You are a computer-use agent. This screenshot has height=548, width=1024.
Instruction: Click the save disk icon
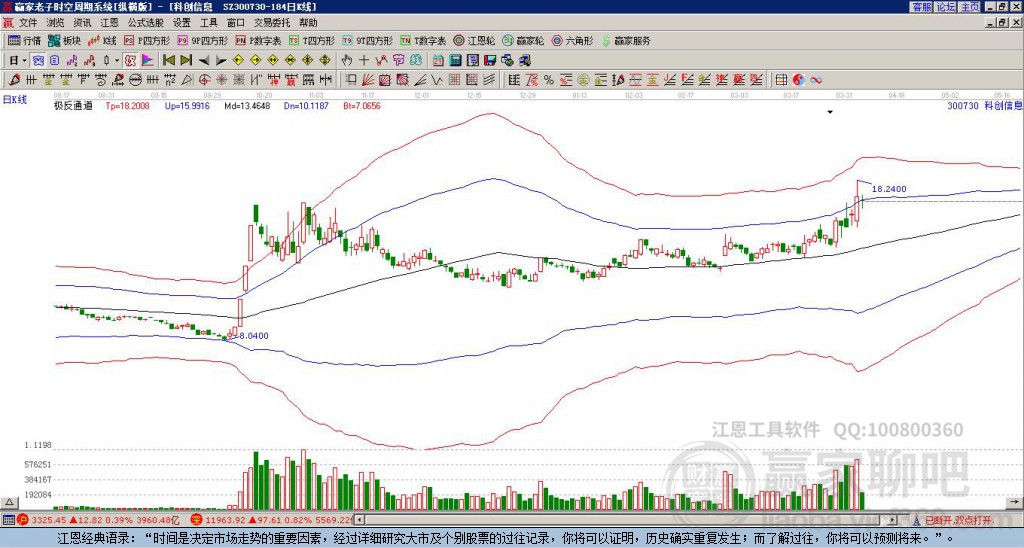click(x=490, y=61)
